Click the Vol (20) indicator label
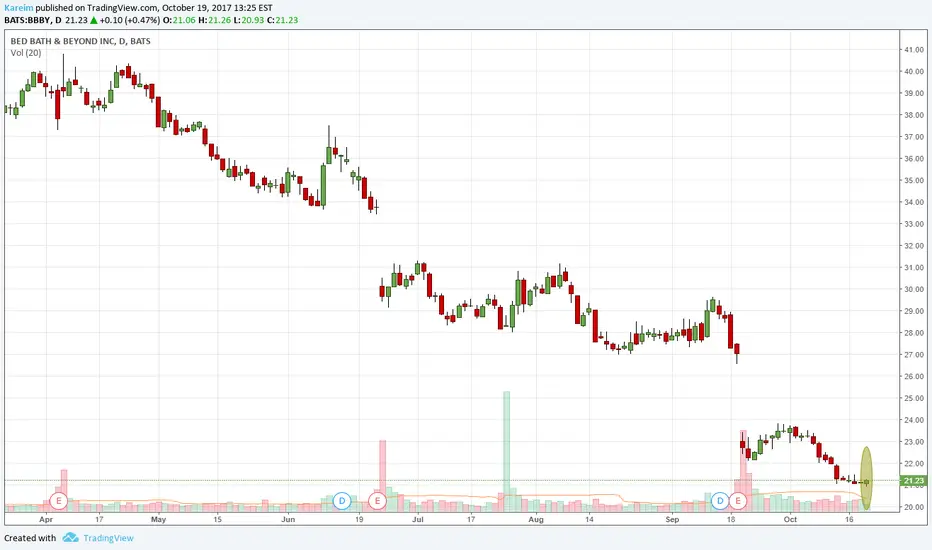 coord(26,53)
